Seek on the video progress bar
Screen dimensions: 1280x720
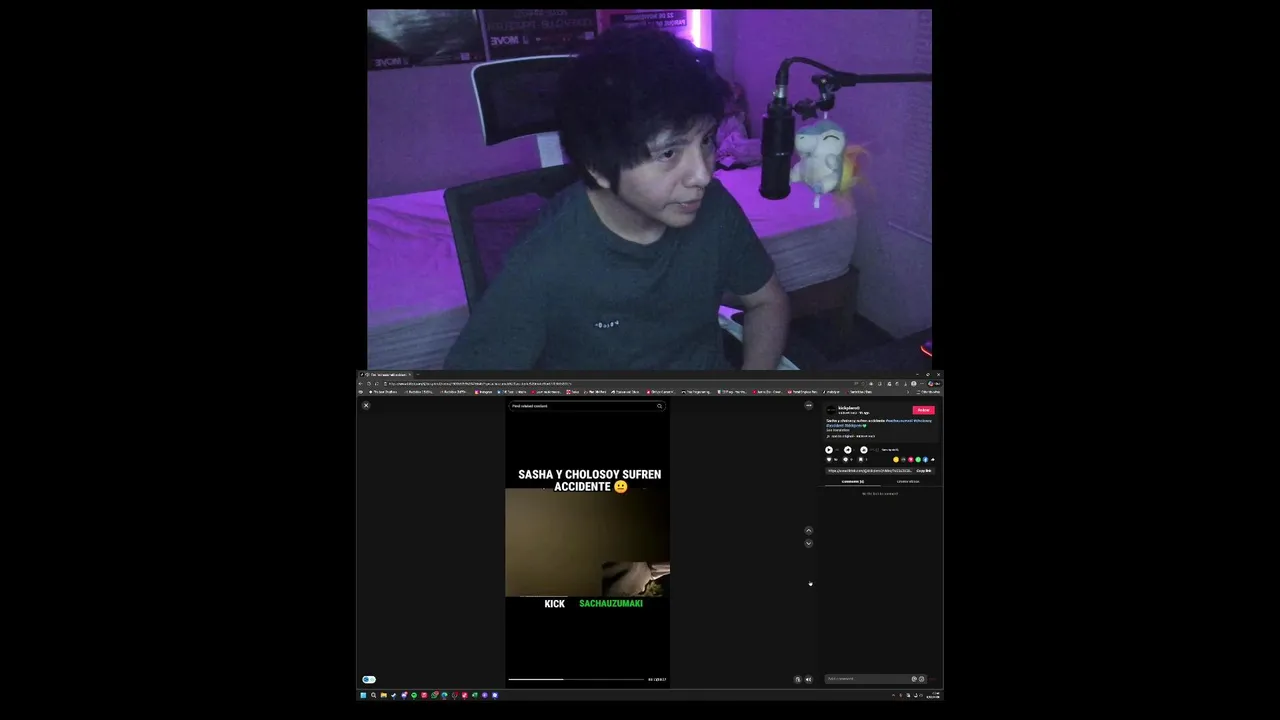(x=576, y=679)
